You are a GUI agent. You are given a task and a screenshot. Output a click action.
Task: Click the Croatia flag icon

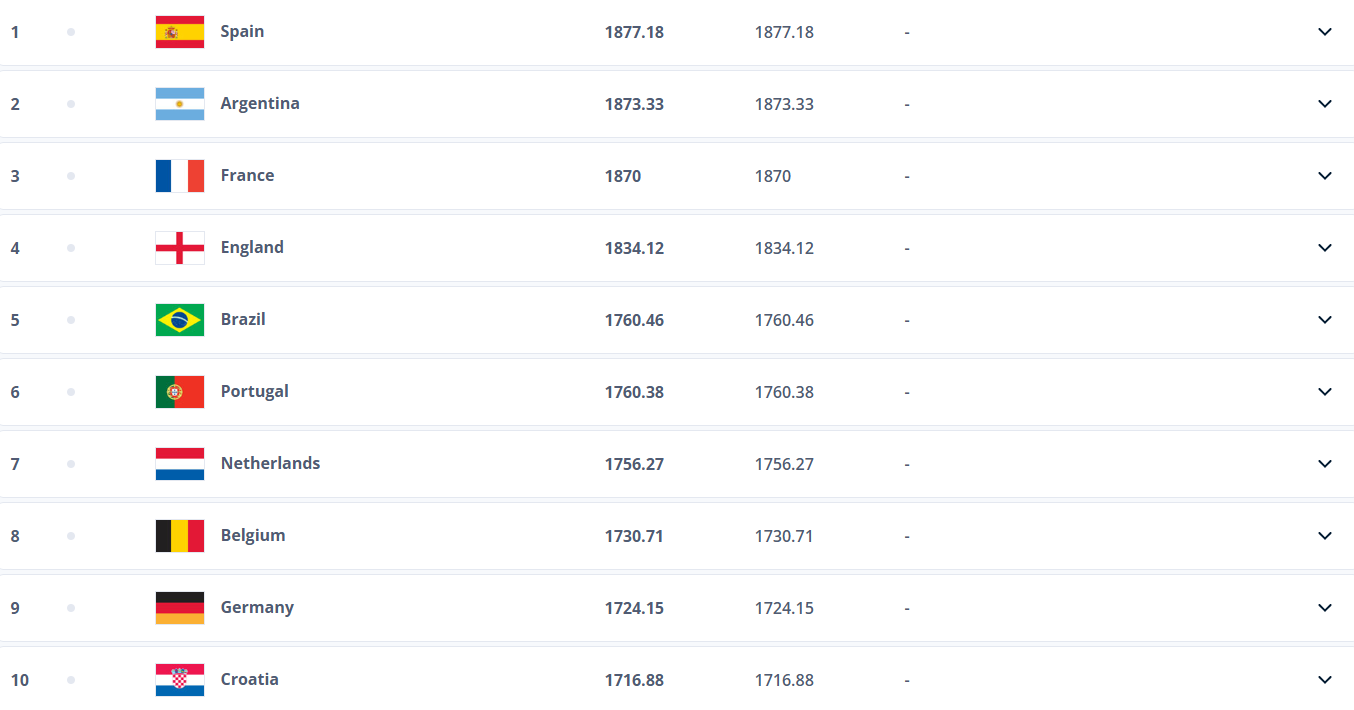click(x=180, y=680)
